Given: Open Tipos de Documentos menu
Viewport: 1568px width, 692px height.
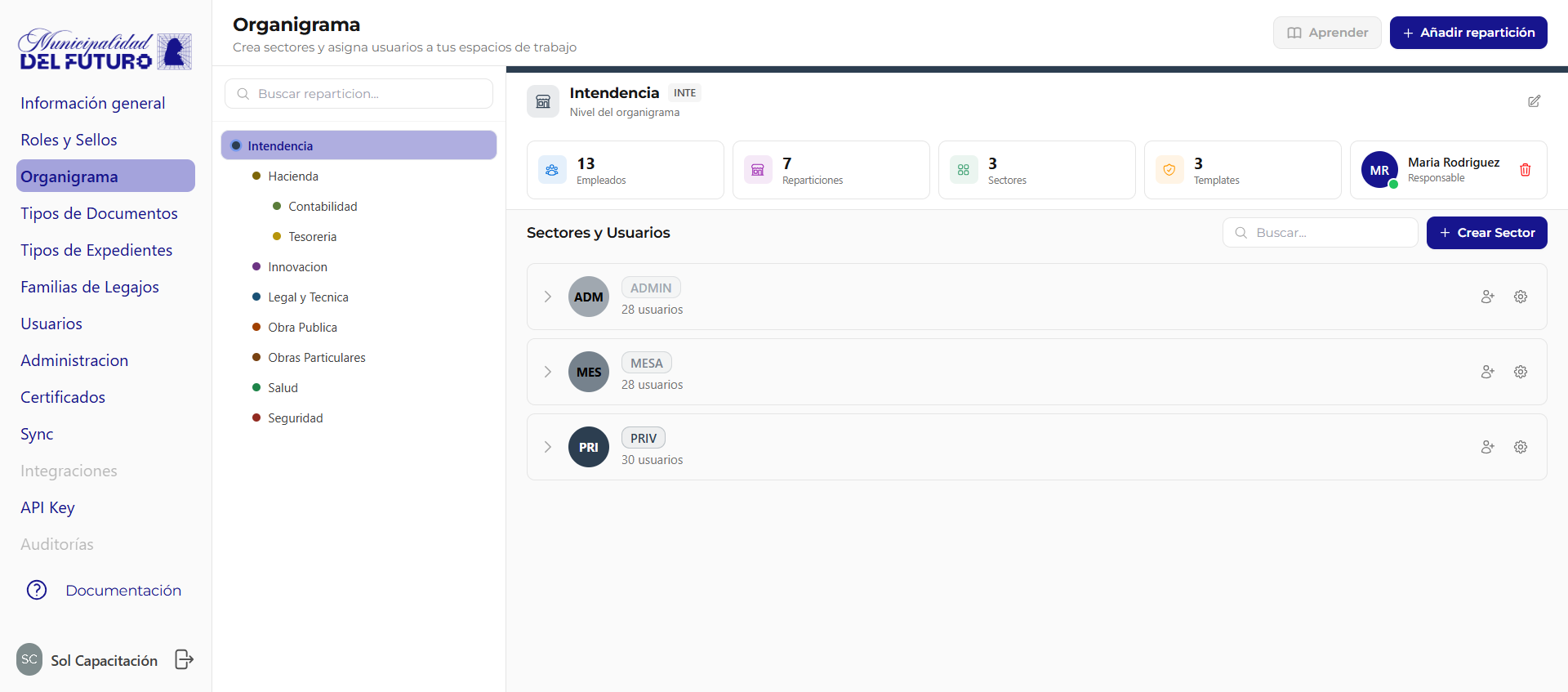Looking at the screenshot, I should click(99, 213).
